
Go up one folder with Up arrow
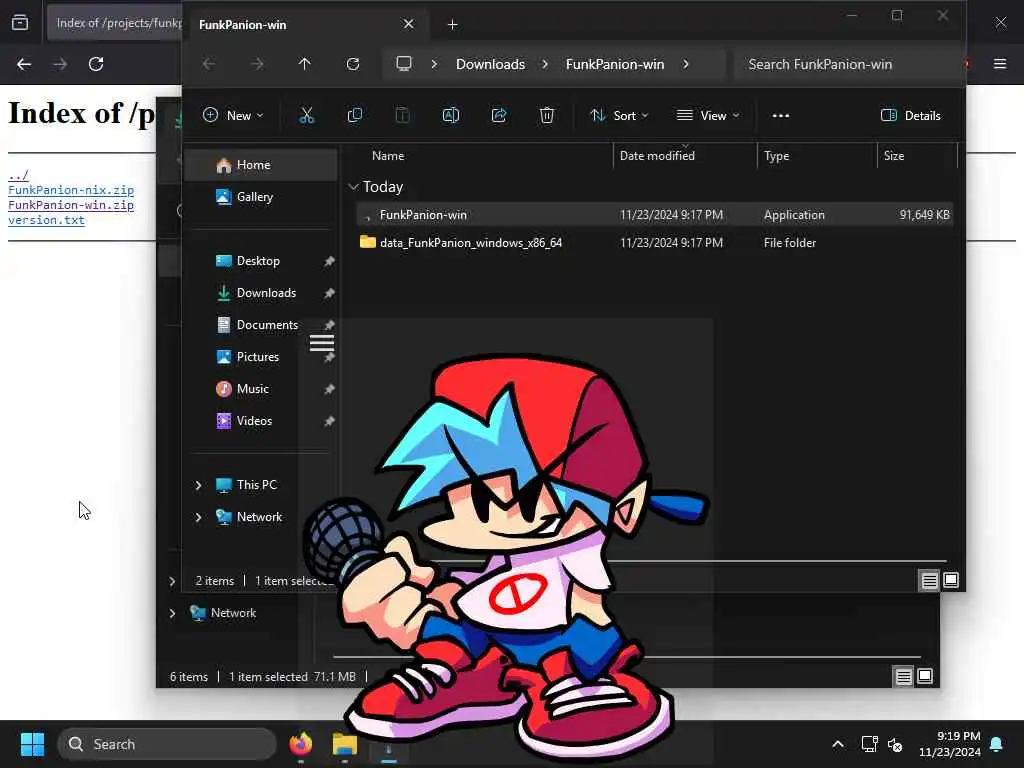pyautogui.click(x=304, y=64)
